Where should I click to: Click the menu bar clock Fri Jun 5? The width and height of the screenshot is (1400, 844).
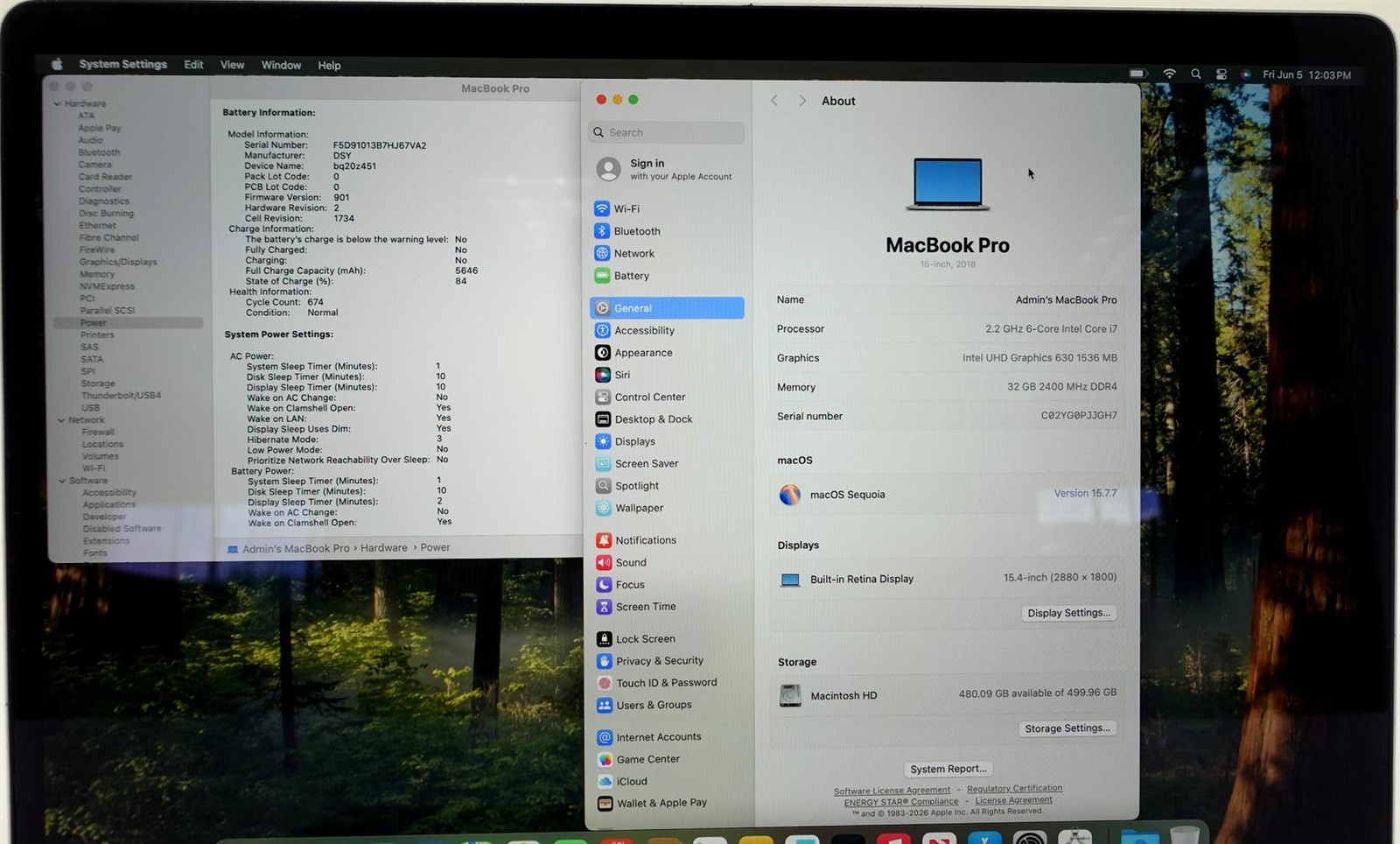[1306, 75]
